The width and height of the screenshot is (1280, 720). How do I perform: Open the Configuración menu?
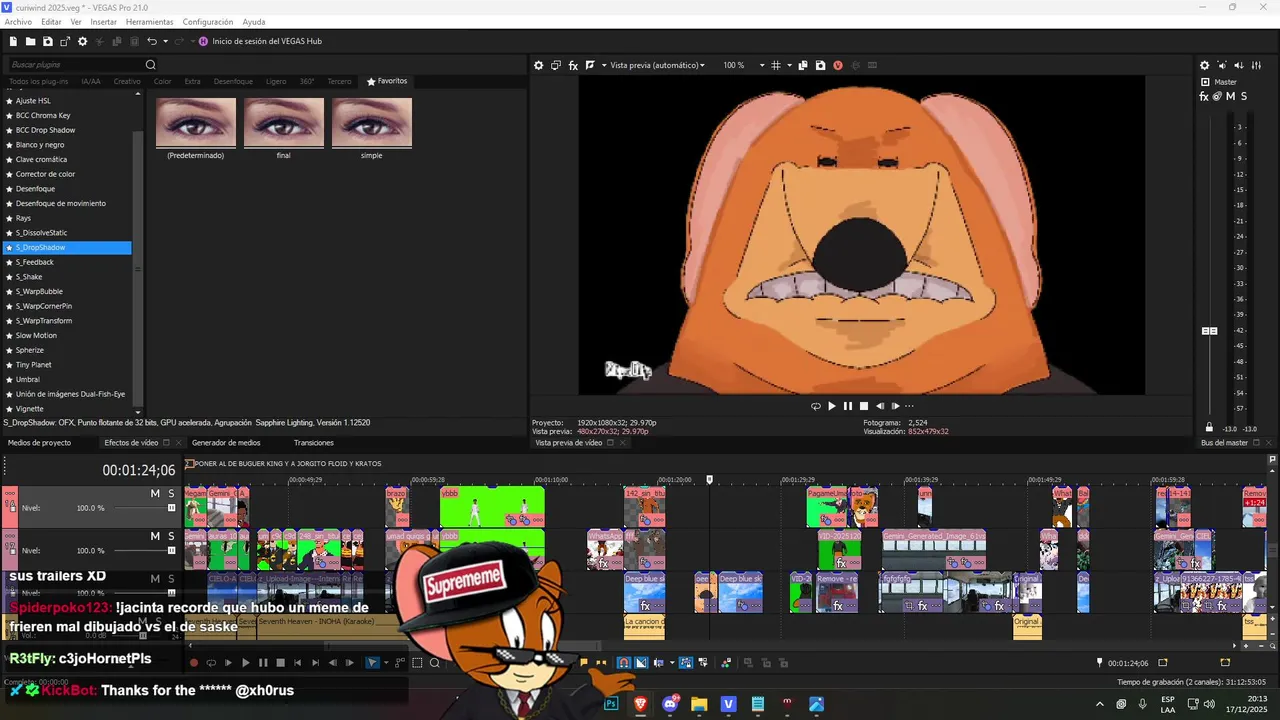coord(208,22)
